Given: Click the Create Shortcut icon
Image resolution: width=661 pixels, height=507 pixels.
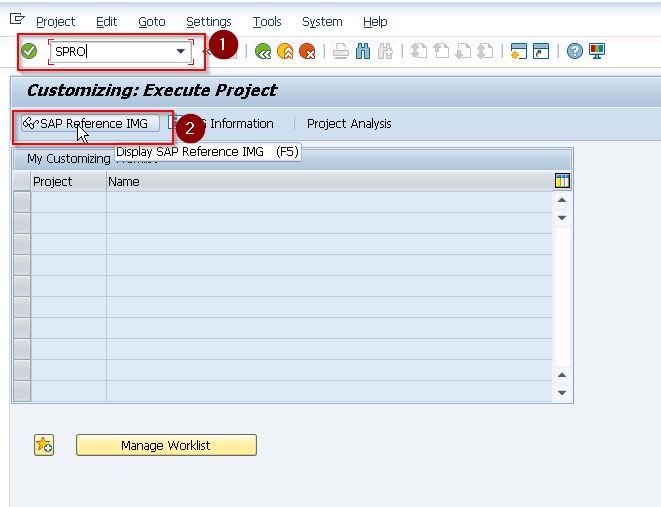Looking at the screenshot, I should click(x=541, y=51).
